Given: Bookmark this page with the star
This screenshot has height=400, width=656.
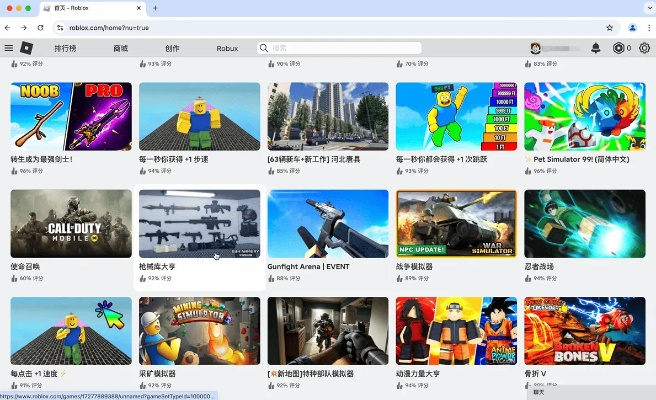Looking at the screenshot, I should [x=610, y=28].
